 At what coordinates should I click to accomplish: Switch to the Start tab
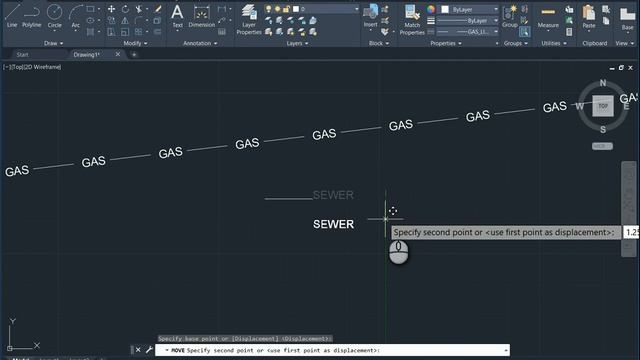[x=22, y=54]
